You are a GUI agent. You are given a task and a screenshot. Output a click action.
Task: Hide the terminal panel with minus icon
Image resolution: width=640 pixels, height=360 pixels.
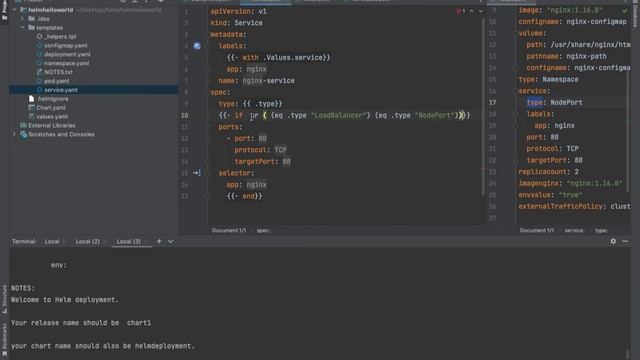pos(625,242)
